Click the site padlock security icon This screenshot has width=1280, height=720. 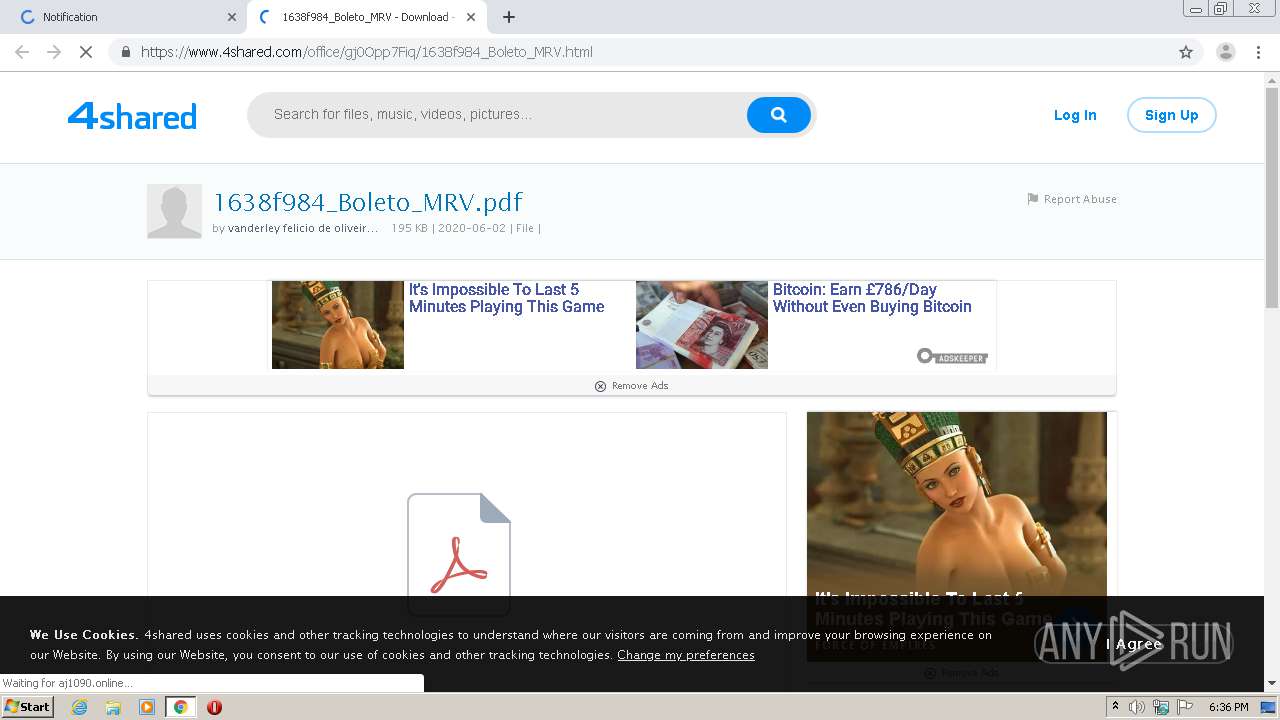[126, 52]
